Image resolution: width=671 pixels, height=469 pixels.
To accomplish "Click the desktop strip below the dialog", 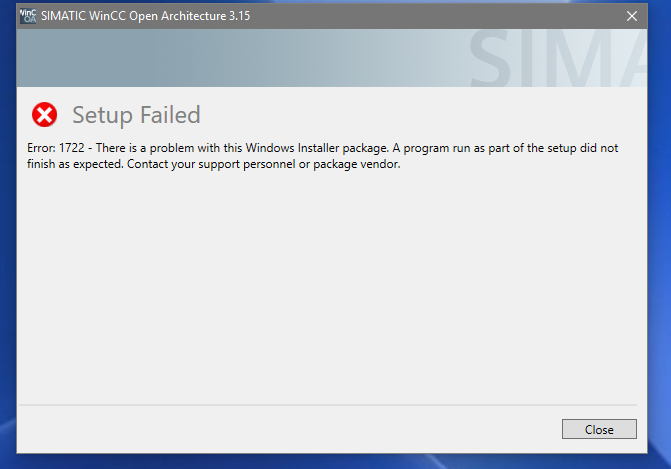I will (x=330, y=461).
